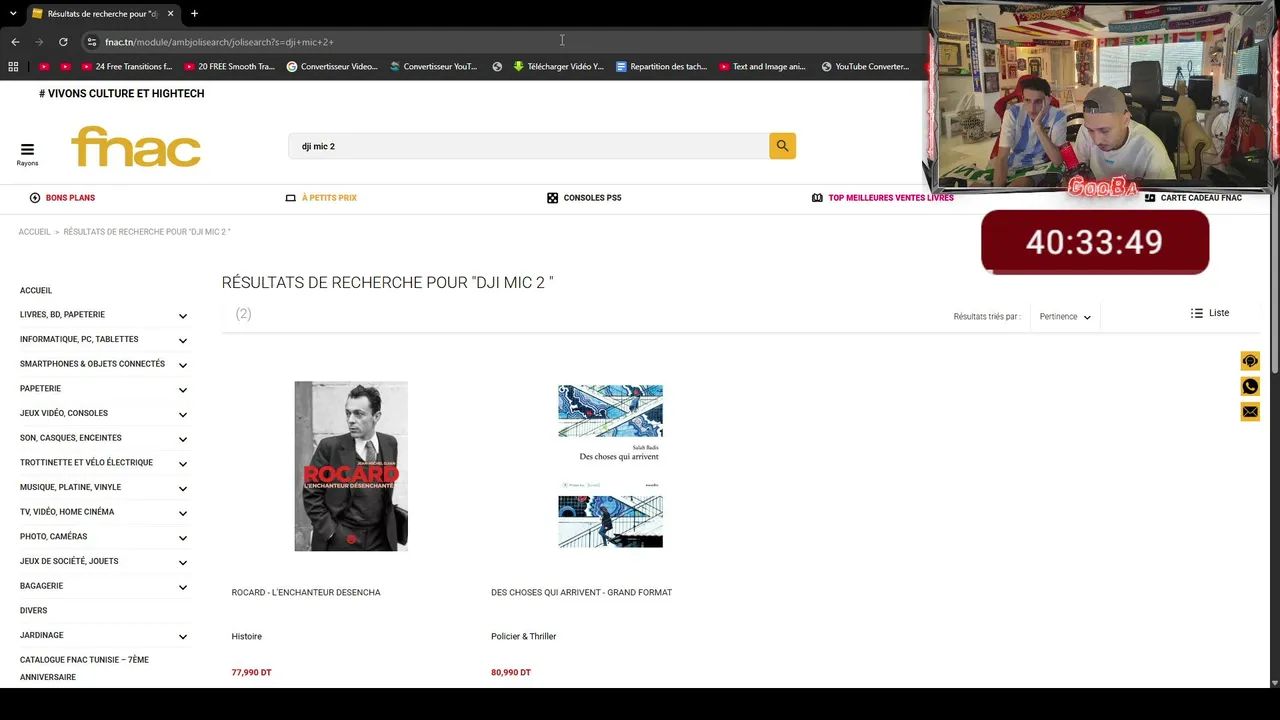The width and height of the screenshot is (1280, 720).
Task: Click the site info icon in address bar
Action: pos(91,42)
